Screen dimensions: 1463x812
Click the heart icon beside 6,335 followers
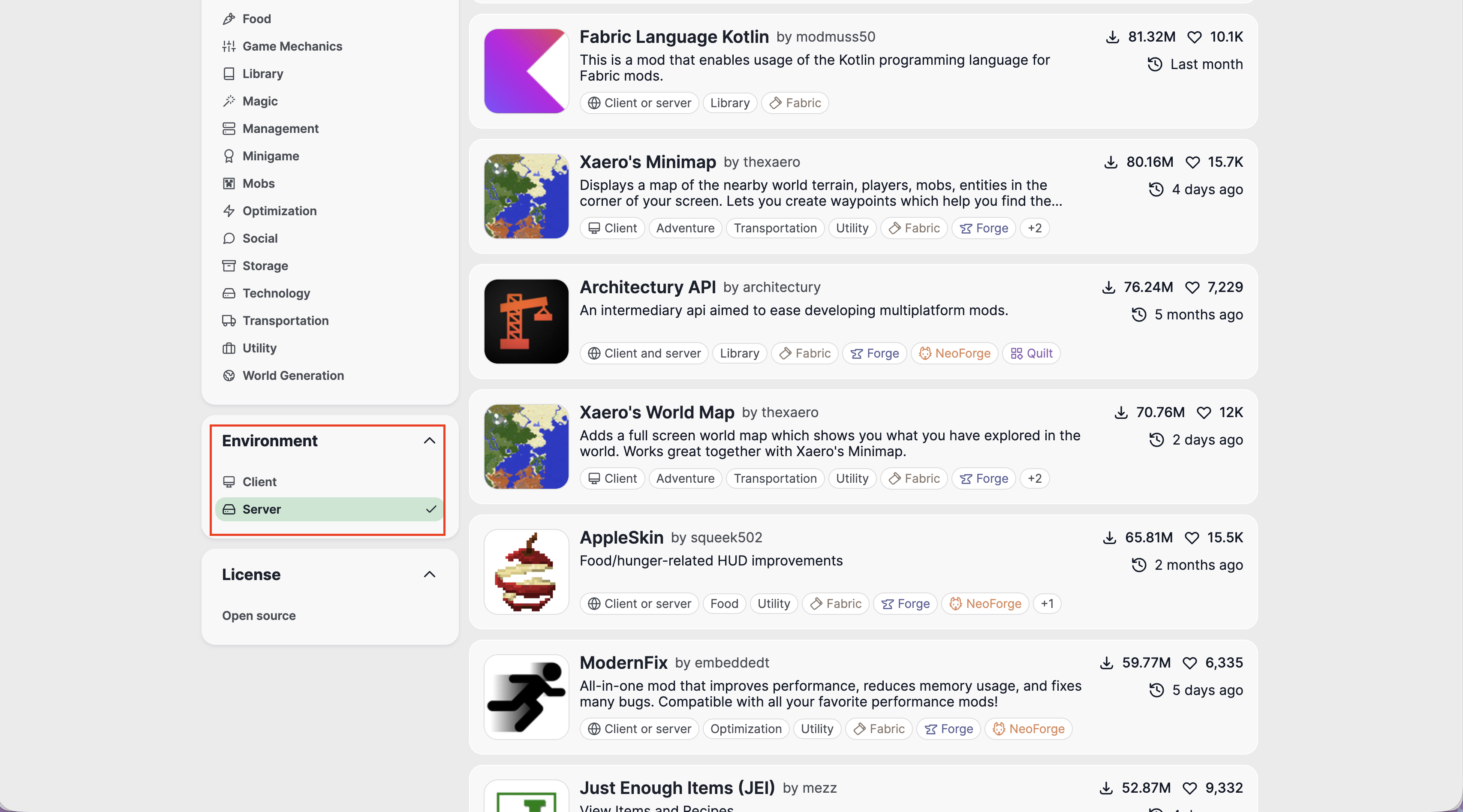[x=1189, y=663]
